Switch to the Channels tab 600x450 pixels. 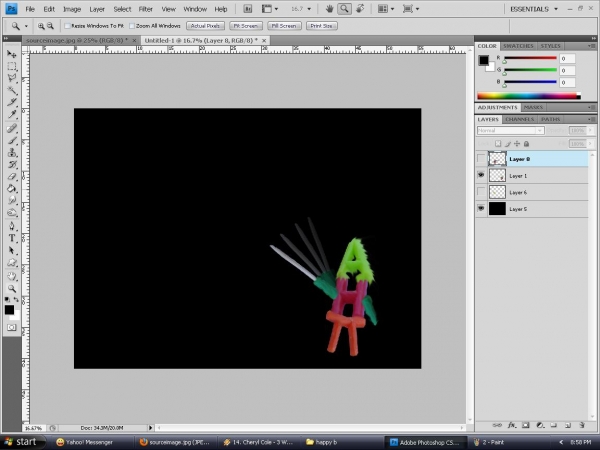(x=519, y=119)
